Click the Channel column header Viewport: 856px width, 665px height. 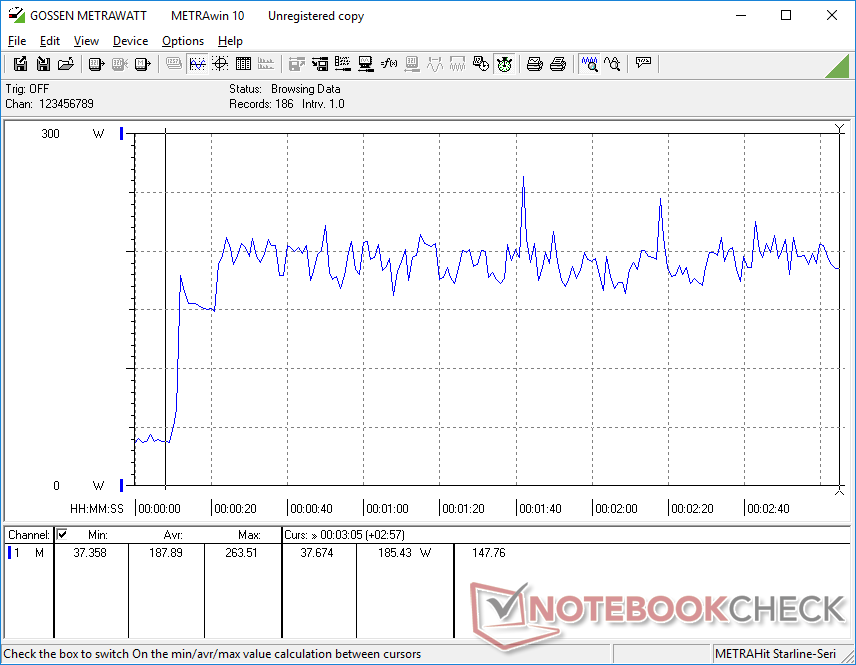(x=29, y=535)
